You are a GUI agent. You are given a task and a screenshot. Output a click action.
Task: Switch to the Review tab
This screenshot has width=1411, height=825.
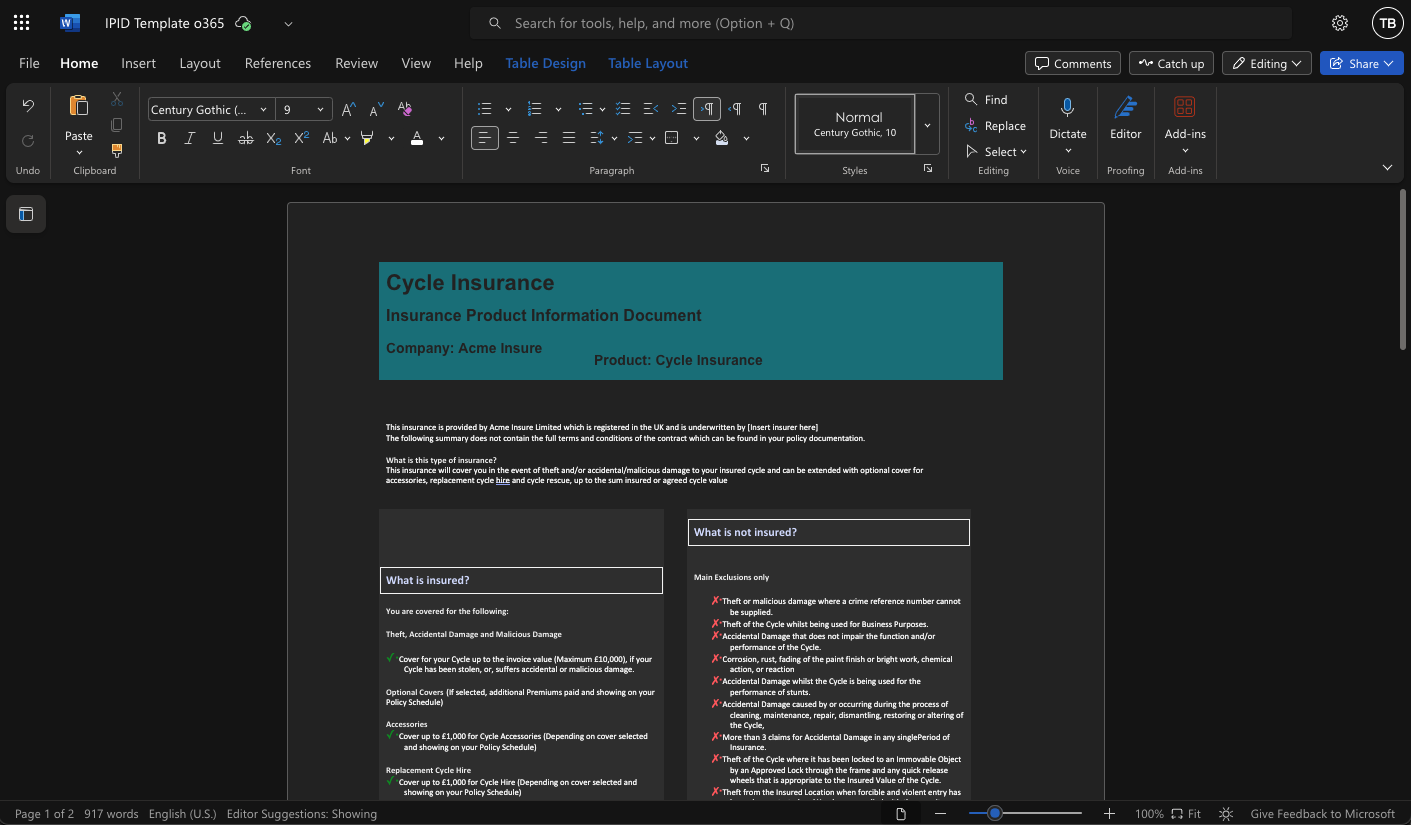[x=356, y=63]
